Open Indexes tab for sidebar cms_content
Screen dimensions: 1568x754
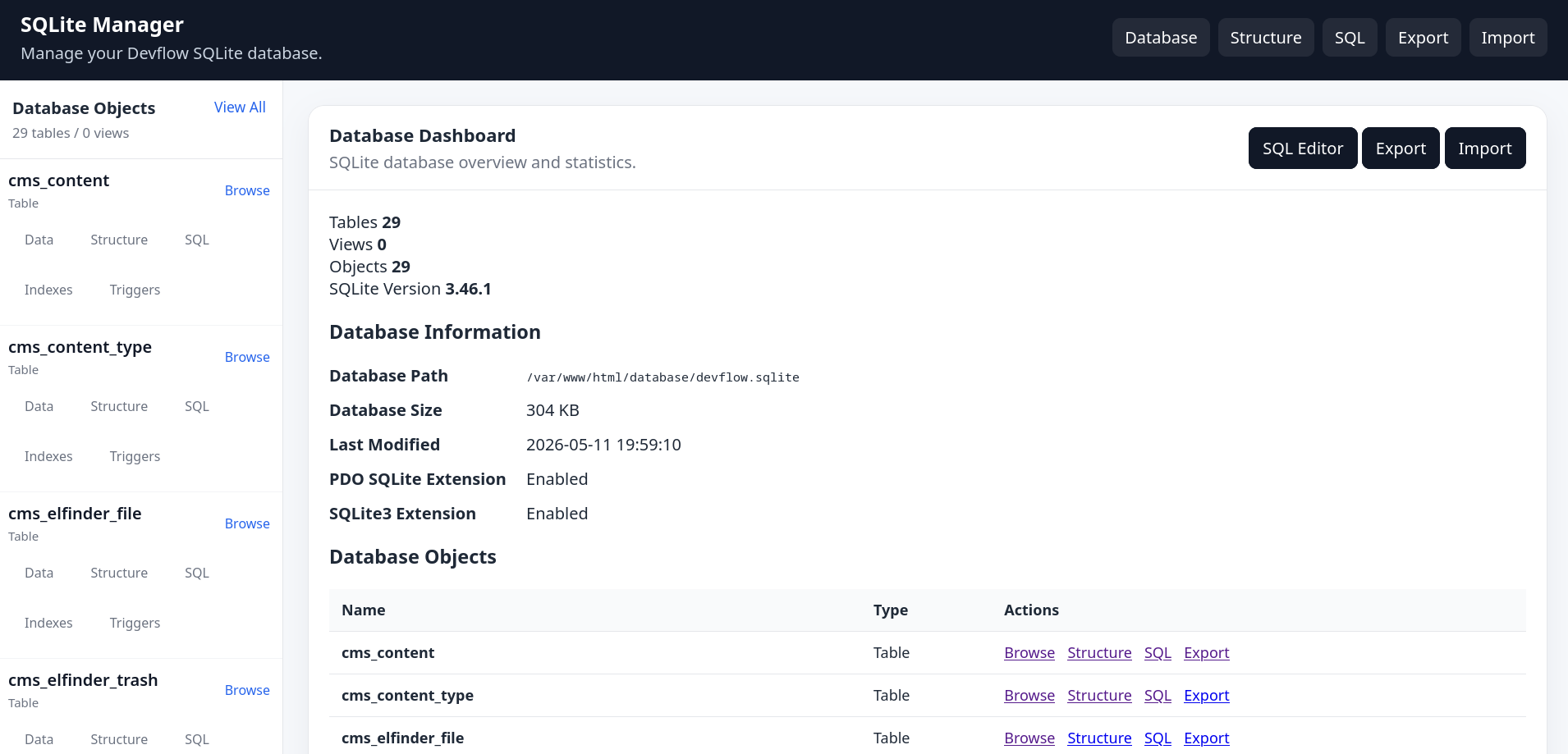pos(48,290)
